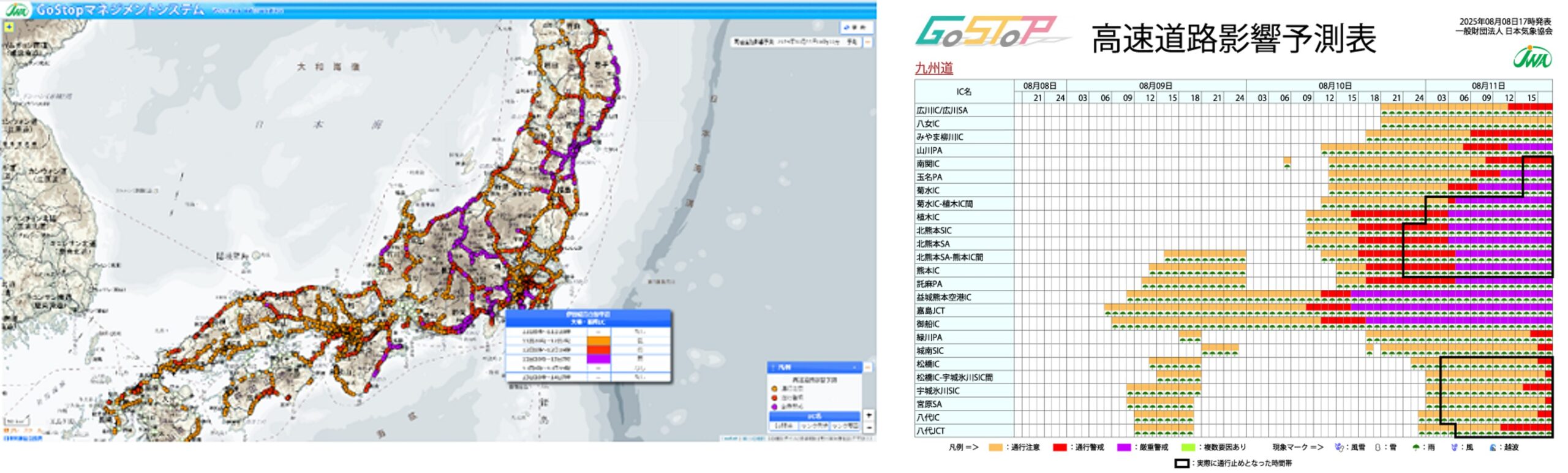Click the yellow map control icon at top-left
This screenshot has height=473, width=1568.
[x=9, y=27]
